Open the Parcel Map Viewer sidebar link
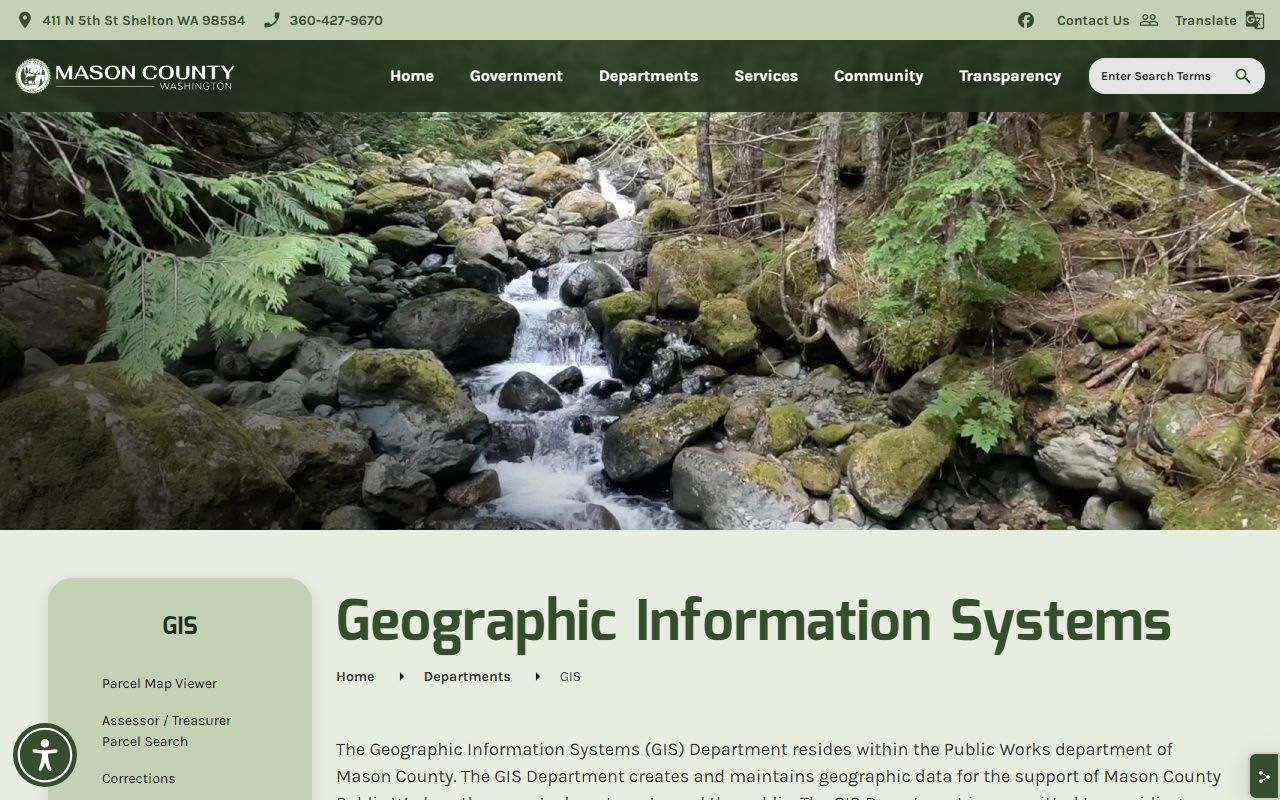The image size is (1280, 800). [x=160, y=684]
